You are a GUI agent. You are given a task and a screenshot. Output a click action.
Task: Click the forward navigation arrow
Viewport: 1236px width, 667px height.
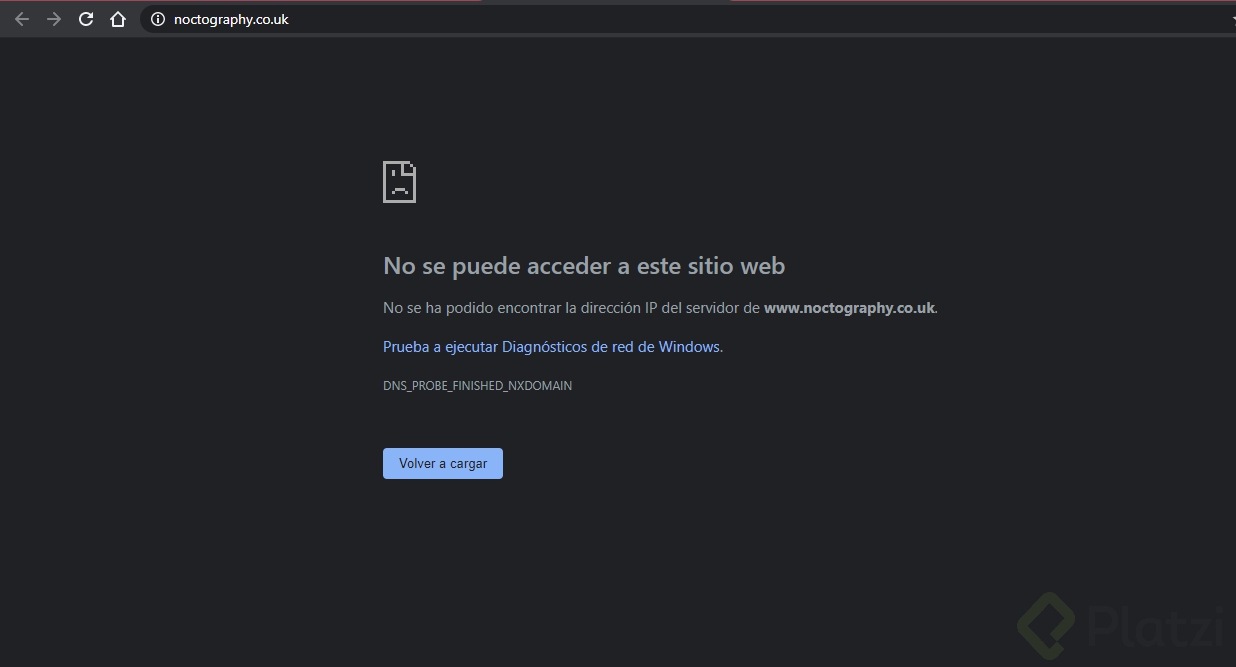click(x=53, y=18)
